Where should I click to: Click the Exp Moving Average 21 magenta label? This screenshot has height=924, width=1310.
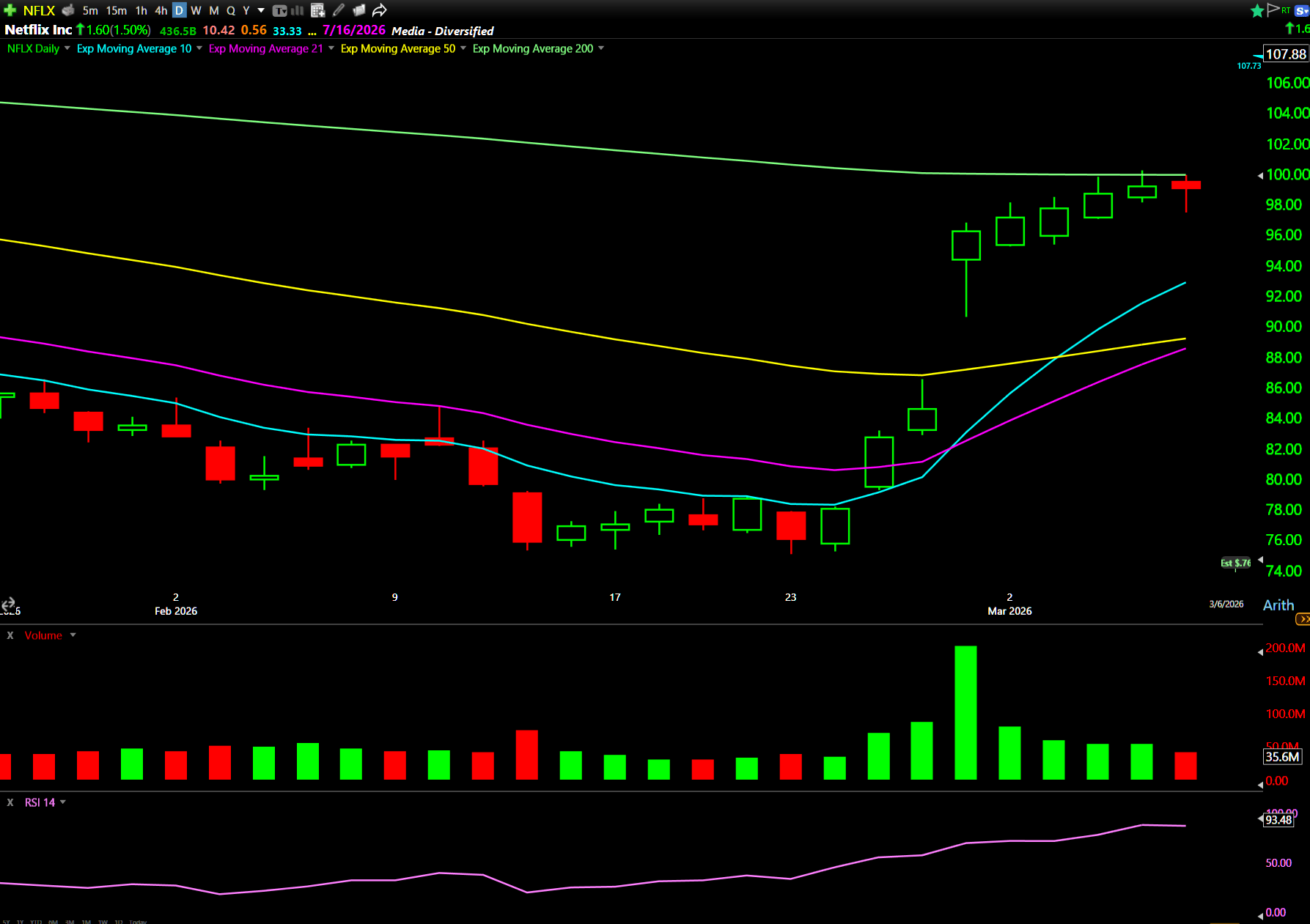point(265,48)
